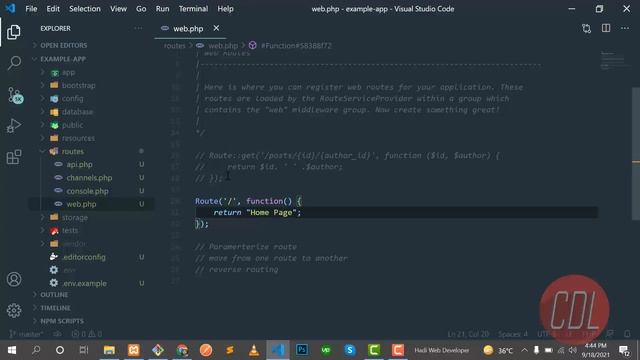Expand the storage folder
Viewport: 640px width, 360px height.
pyautogui.click(x=75, y=218)
